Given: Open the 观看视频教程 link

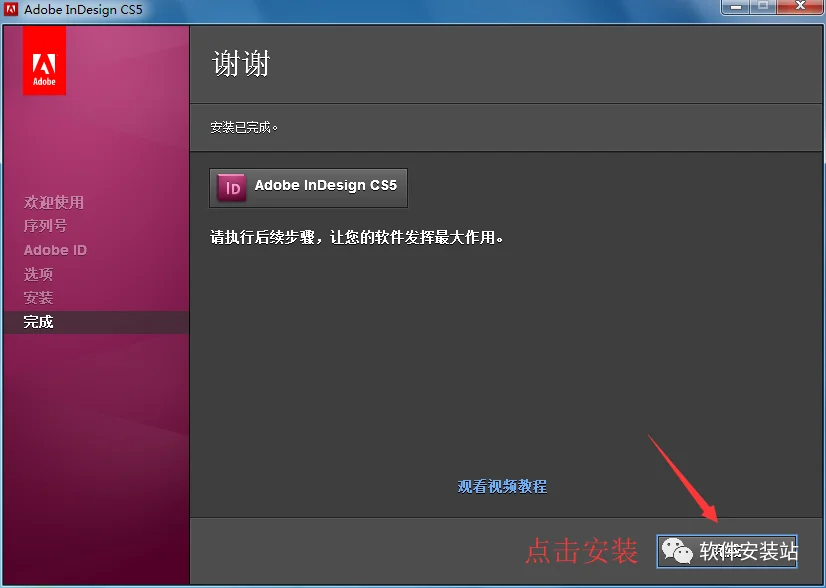Looking at the screenshot, I should 502,486.
